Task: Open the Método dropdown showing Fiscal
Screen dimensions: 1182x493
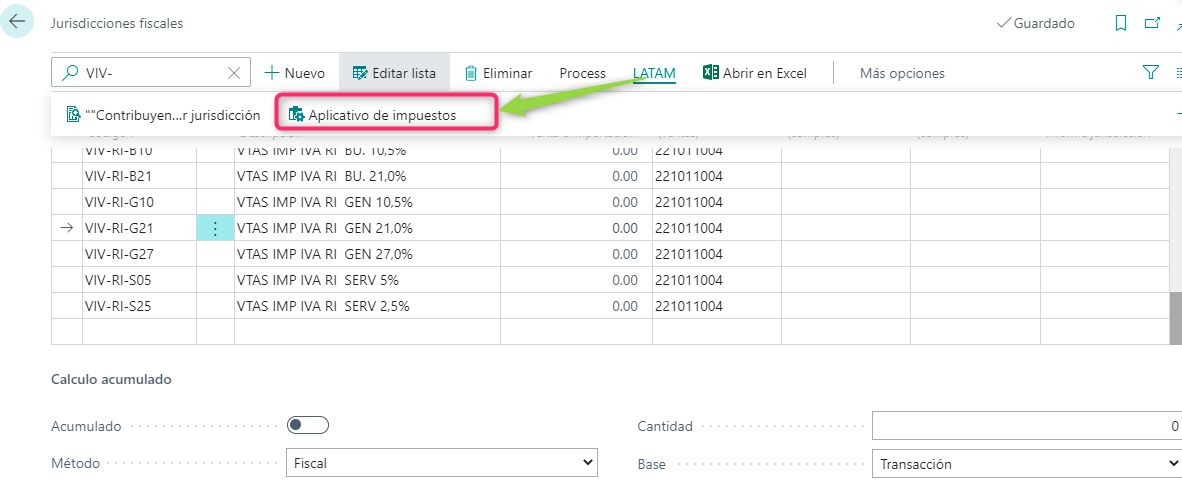Action: coord(442,462)
